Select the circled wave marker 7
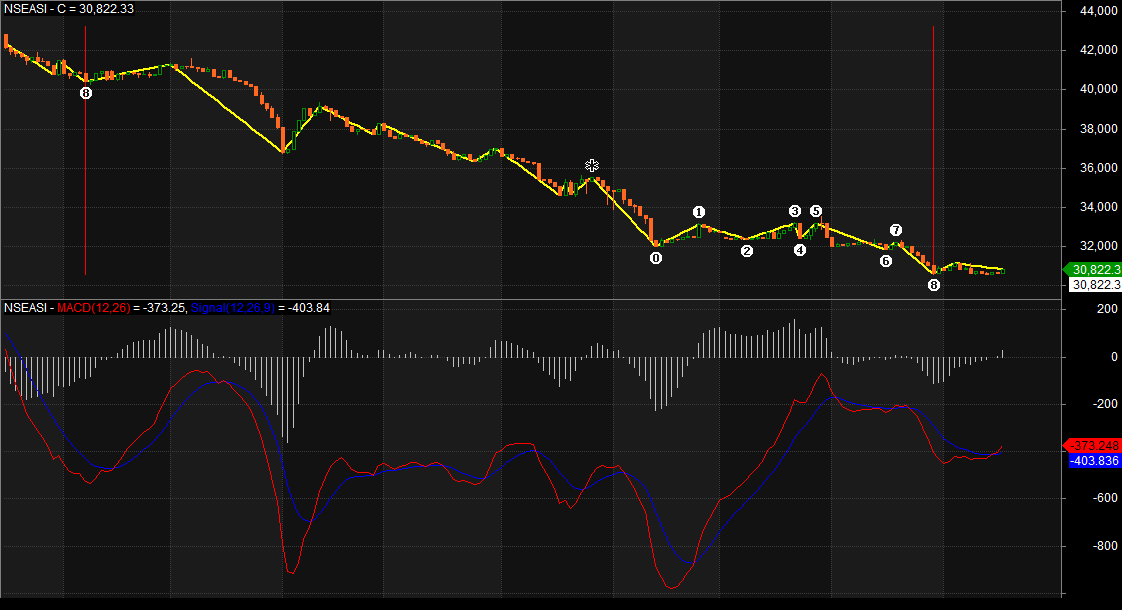 click(x=896, y=230)
